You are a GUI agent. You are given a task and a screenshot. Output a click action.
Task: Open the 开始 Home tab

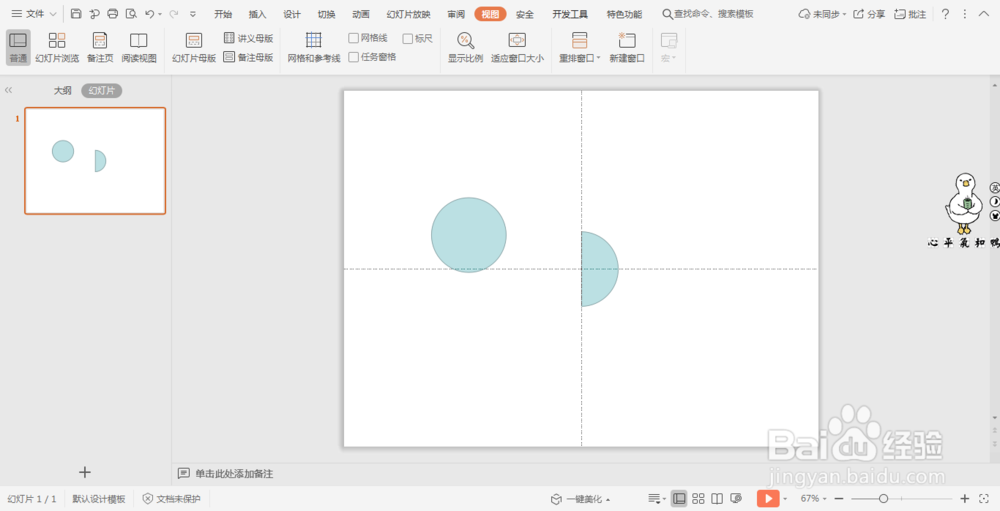tap(223, 14)
